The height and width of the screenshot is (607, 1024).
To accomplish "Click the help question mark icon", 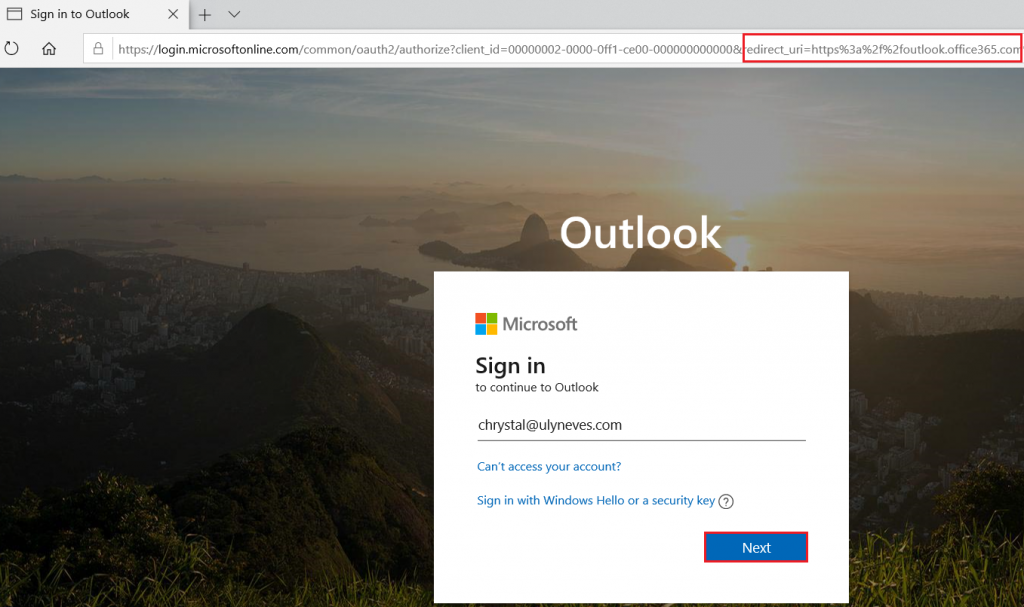I will click(x=726, y=501).
